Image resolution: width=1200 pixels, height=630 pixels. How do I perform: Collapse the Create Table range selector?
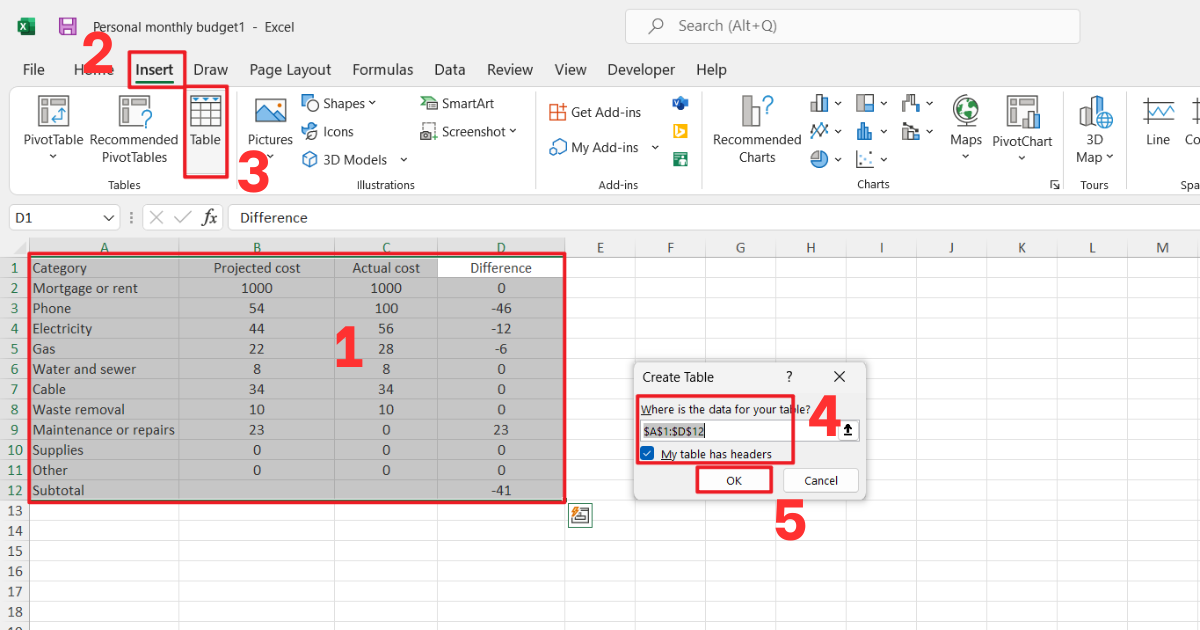848,430
